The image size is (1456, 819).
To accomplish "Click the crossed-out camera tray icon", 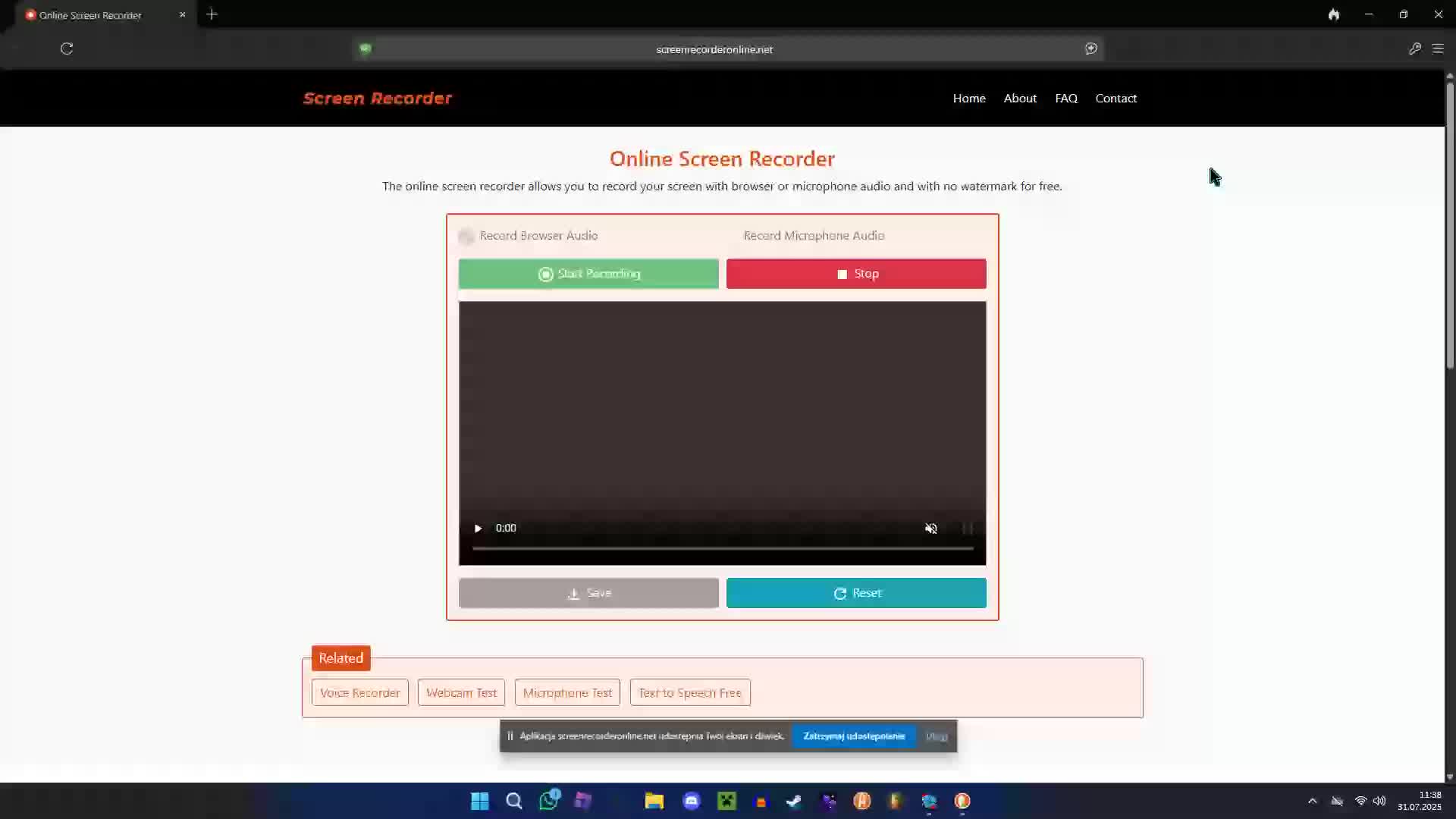I will click(x=1337, y=801).
